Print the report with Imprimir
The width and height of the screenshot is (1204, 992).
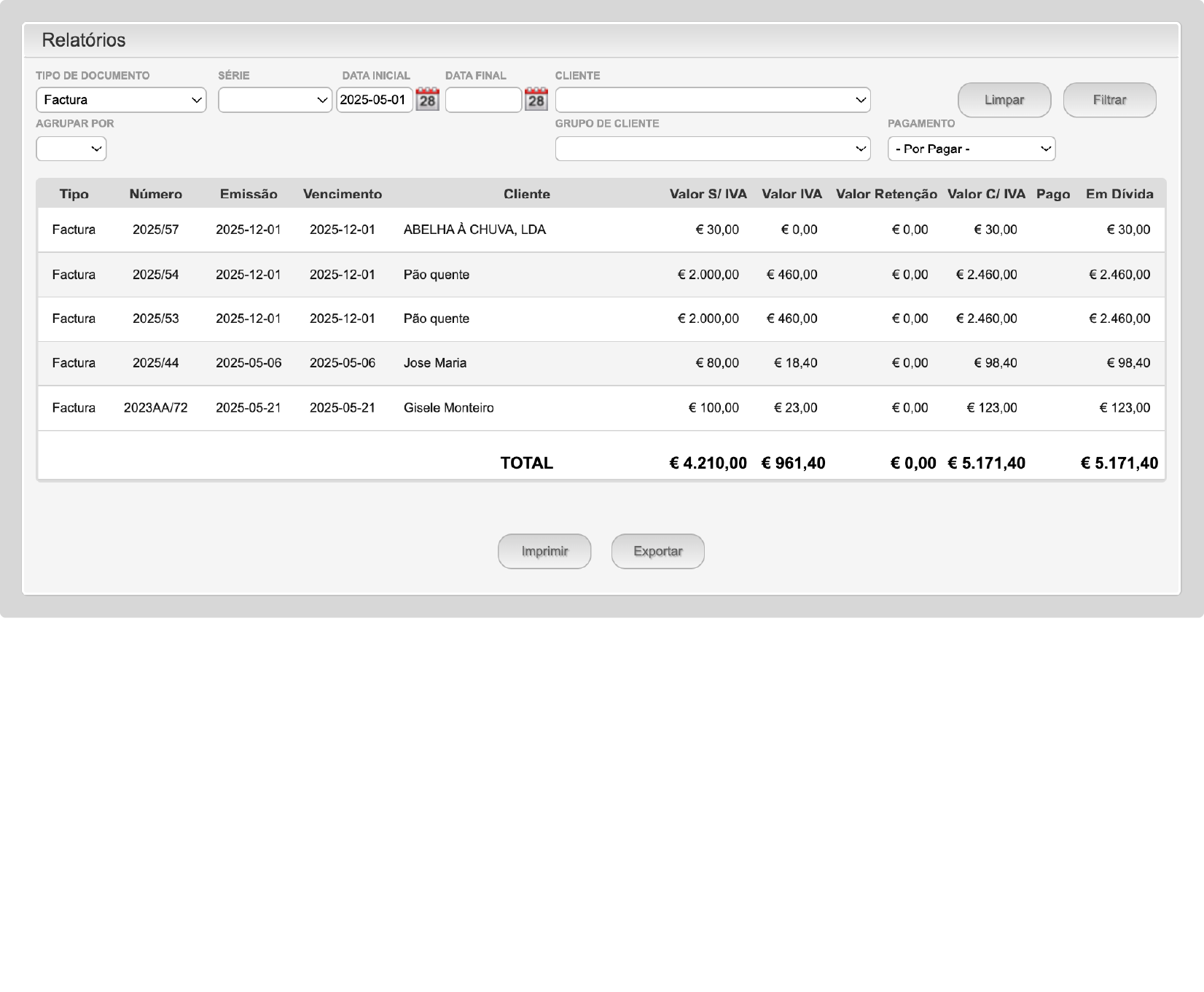point(544,551)
